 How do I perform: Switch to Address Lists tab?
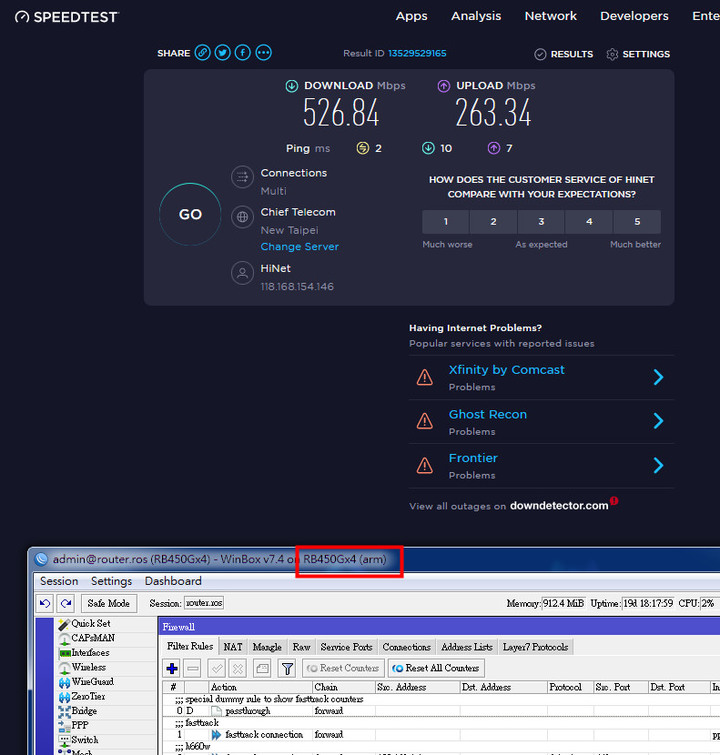coord(467,647)
